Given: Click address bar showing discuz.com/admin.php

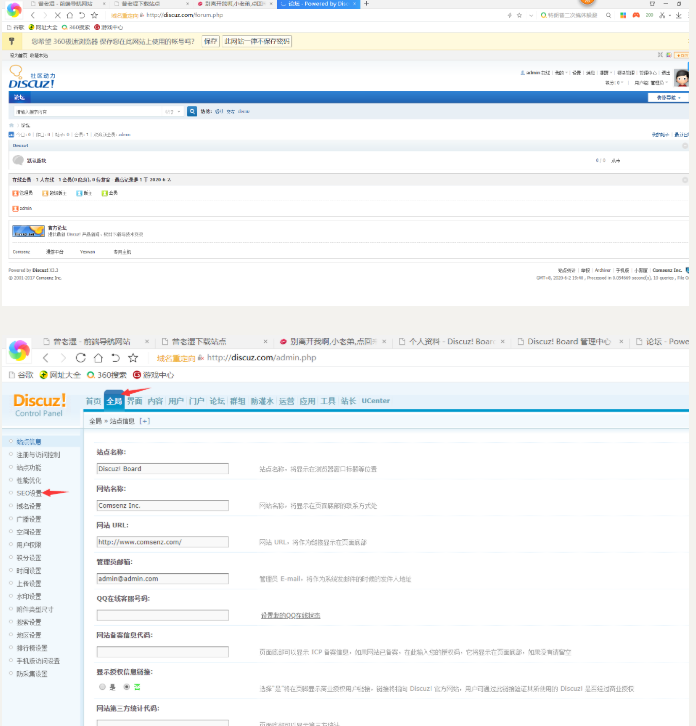Looking at the screenshot, I should pyautogui.click(x=262, y=358).
